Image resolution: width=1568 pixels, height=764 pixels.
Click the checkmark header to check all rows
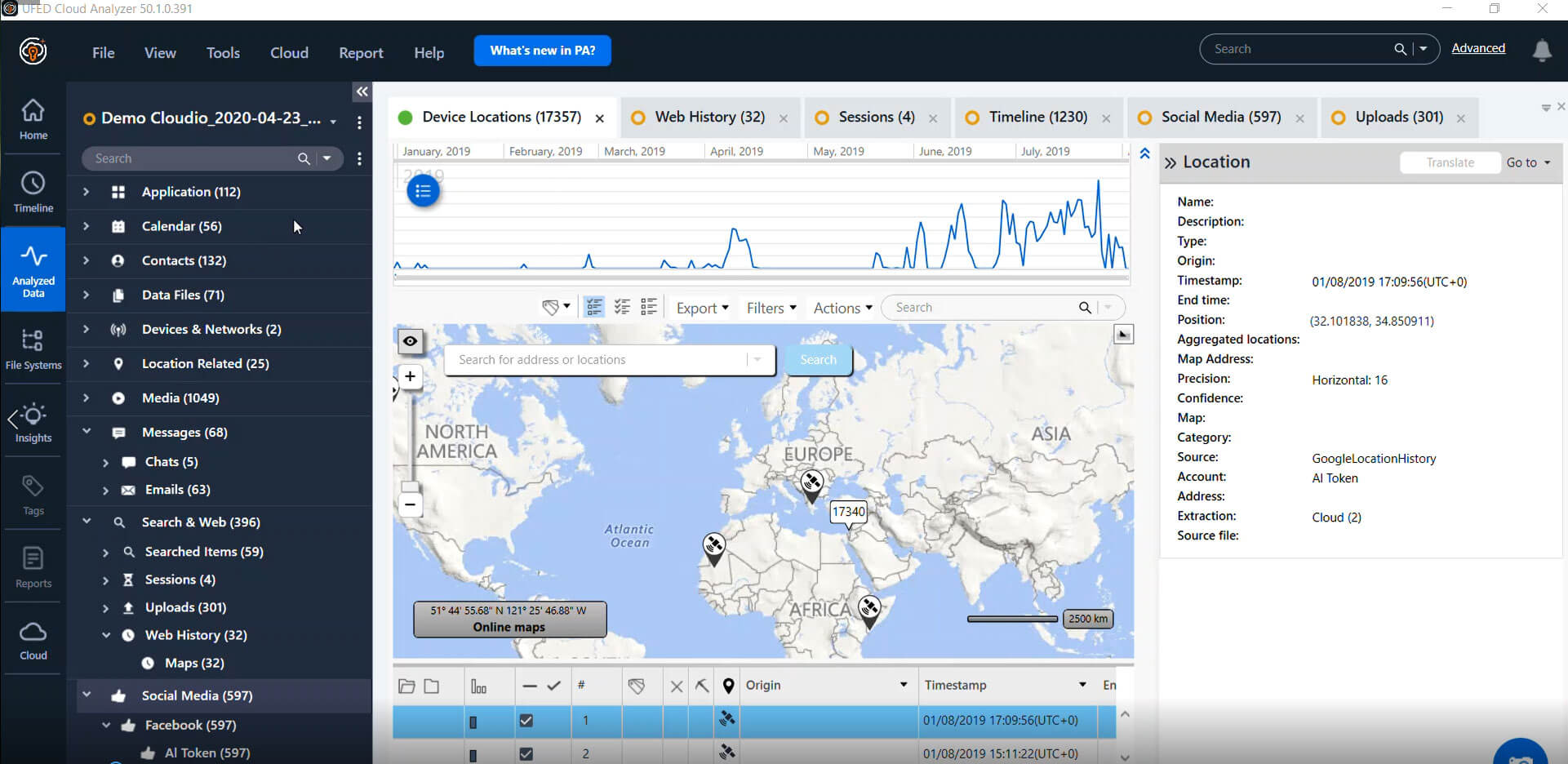click(x=553, y=686)
